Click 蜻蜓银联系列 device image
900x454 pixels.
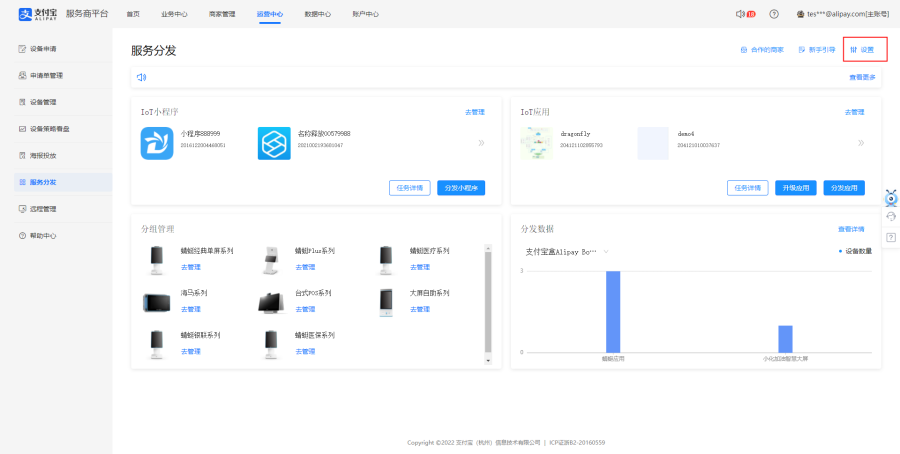156,344
